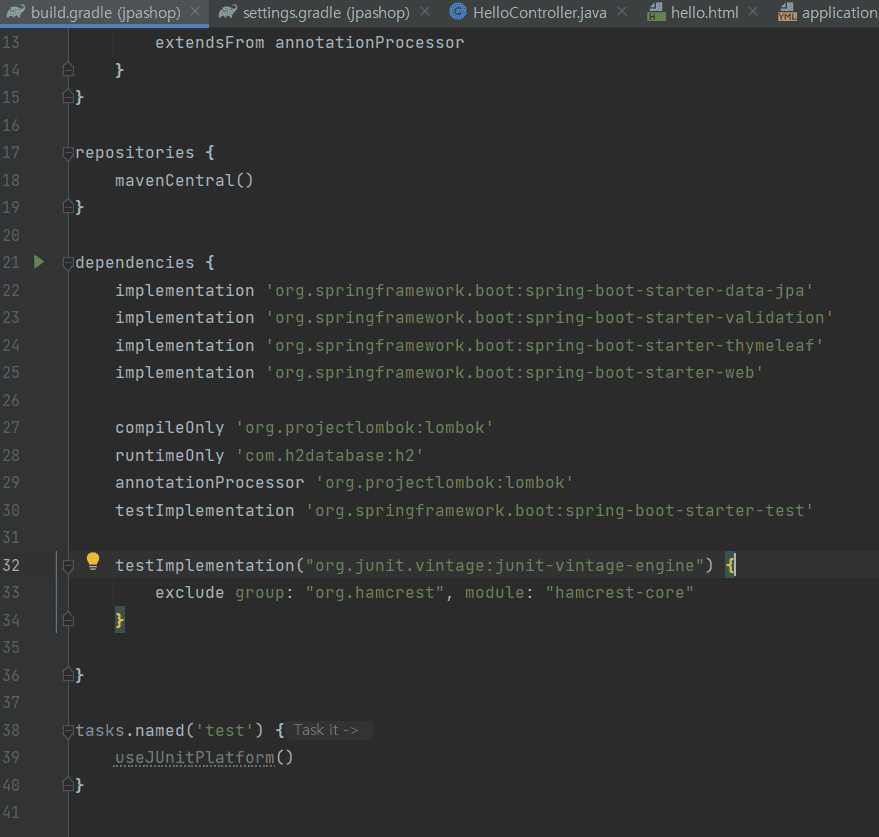Close the settings.gradle tab
879x837 pixels.
coord(425,11)
